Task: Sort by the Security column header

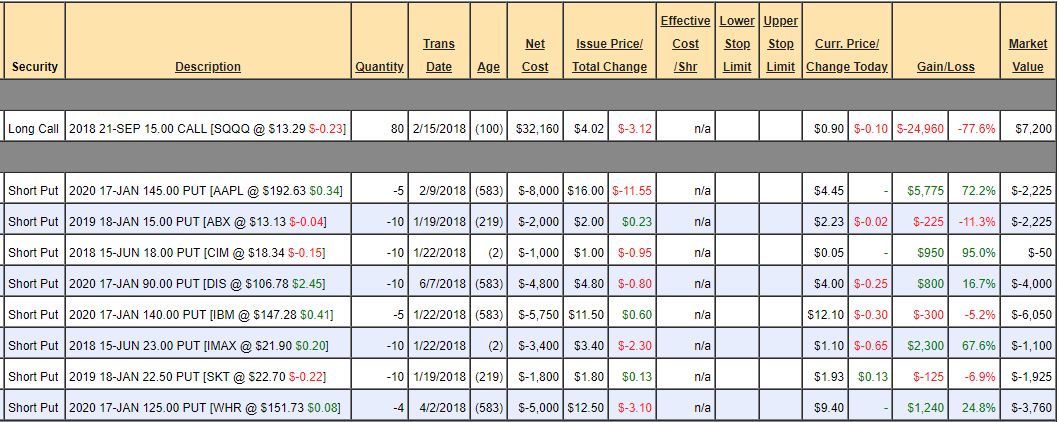Action: pyautogui.click(x=34, y=67)
